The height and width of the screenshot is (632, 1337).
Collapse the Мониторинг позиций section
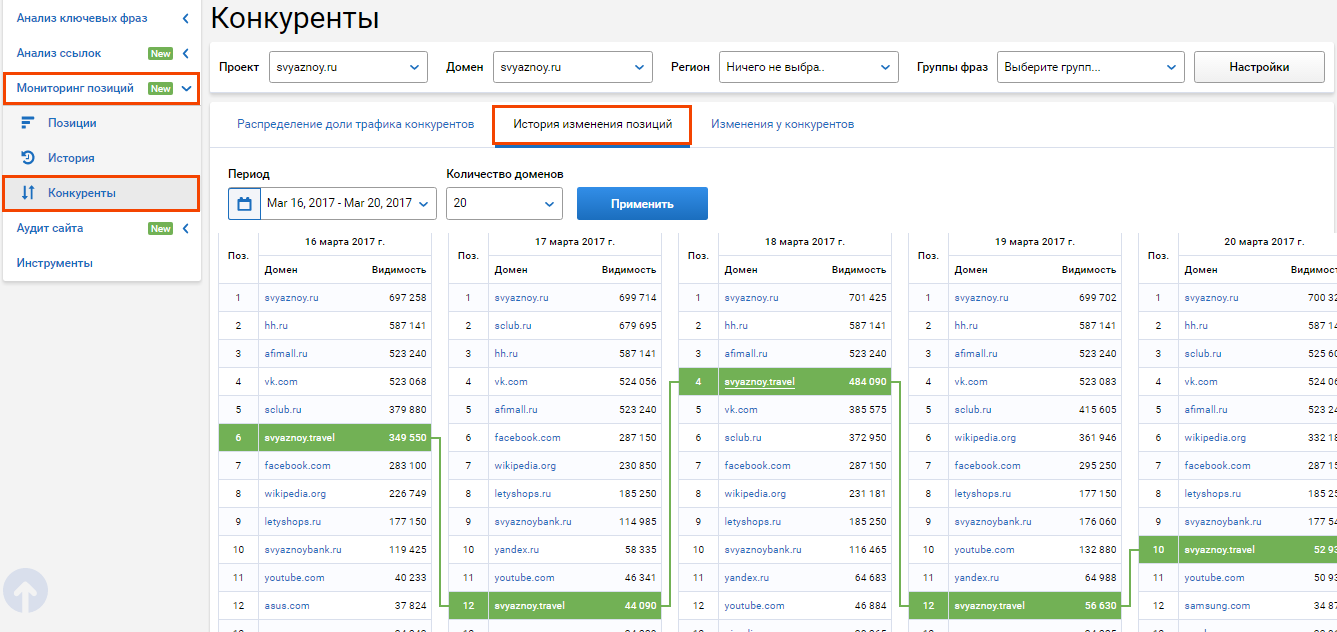tap(186, 88)
